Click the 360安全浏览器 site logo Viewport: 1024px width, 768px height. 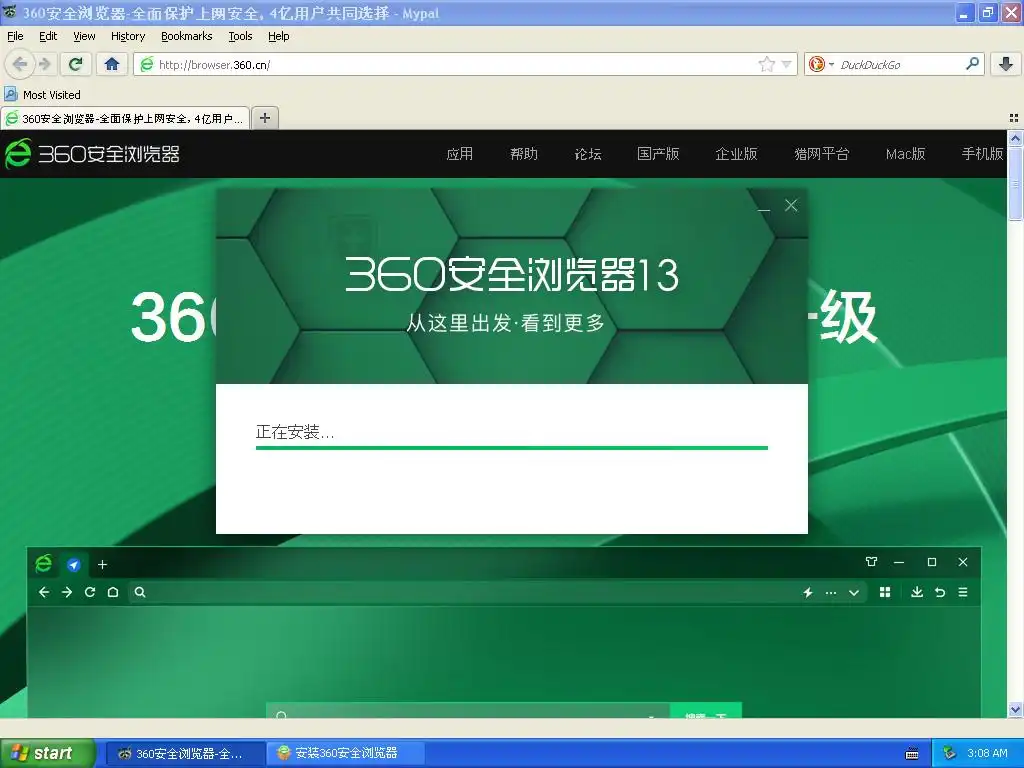tap(92, 153)
